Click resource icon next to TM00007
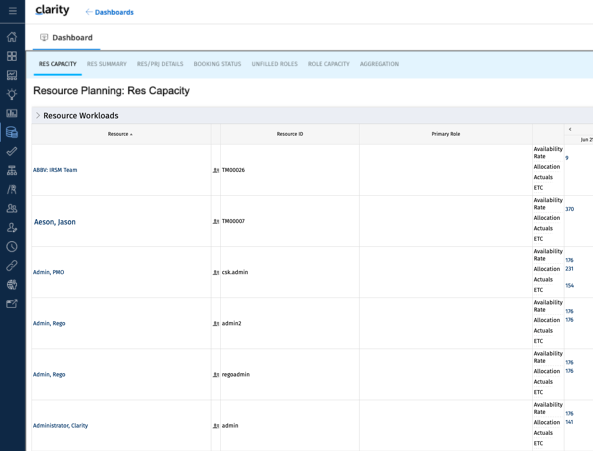 point(216,222)
